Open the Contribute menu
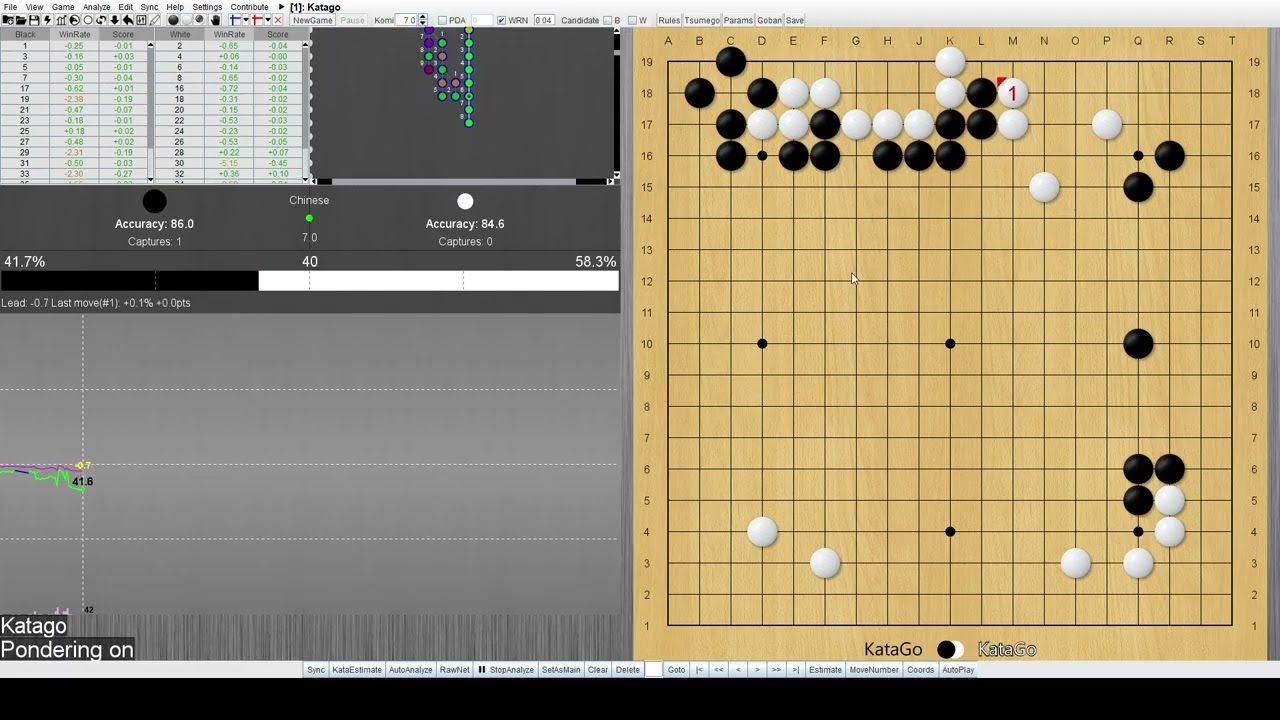The height and width of the screenshot is (720, 1280). [249, 7]
